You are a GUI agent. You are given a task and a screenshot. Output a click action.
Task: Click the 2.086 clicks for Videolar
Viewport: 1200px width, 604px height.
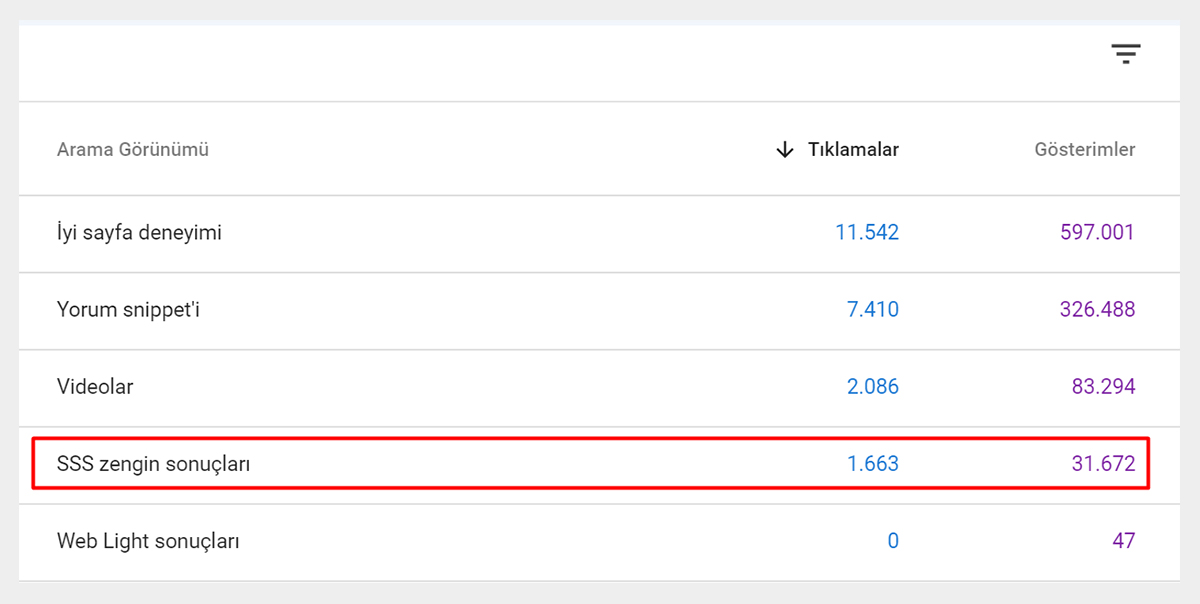pyautogui.click(x=873, y=387)
